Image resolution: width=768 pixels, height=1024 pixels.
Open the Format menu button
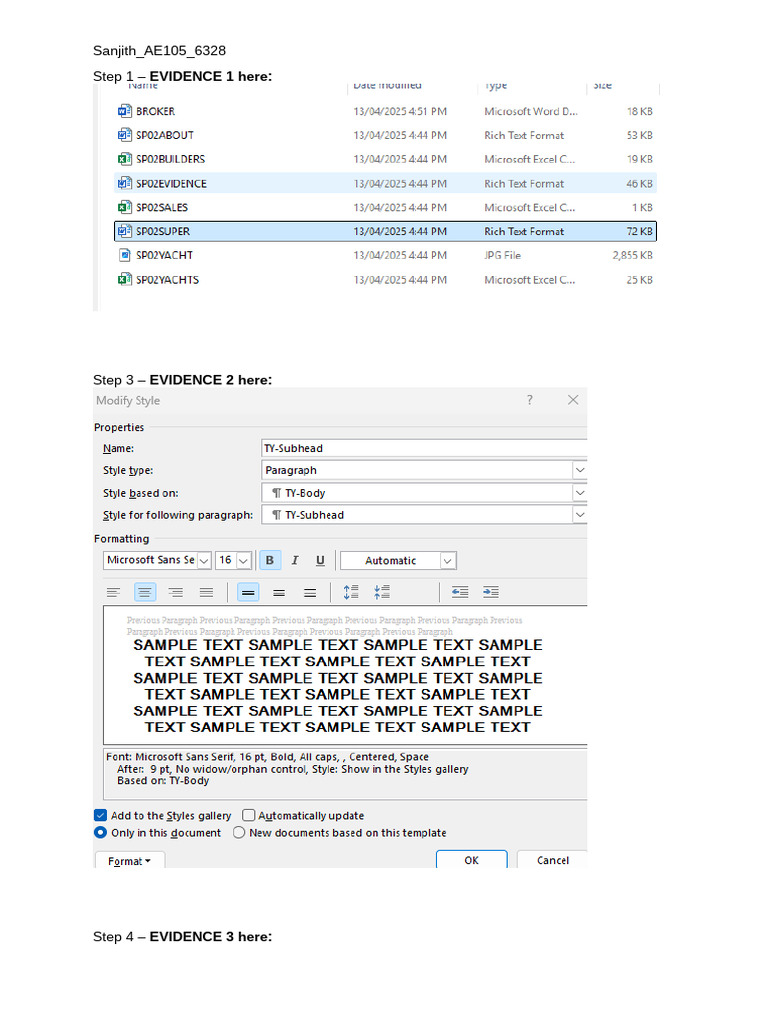click(x=129, y=861)
